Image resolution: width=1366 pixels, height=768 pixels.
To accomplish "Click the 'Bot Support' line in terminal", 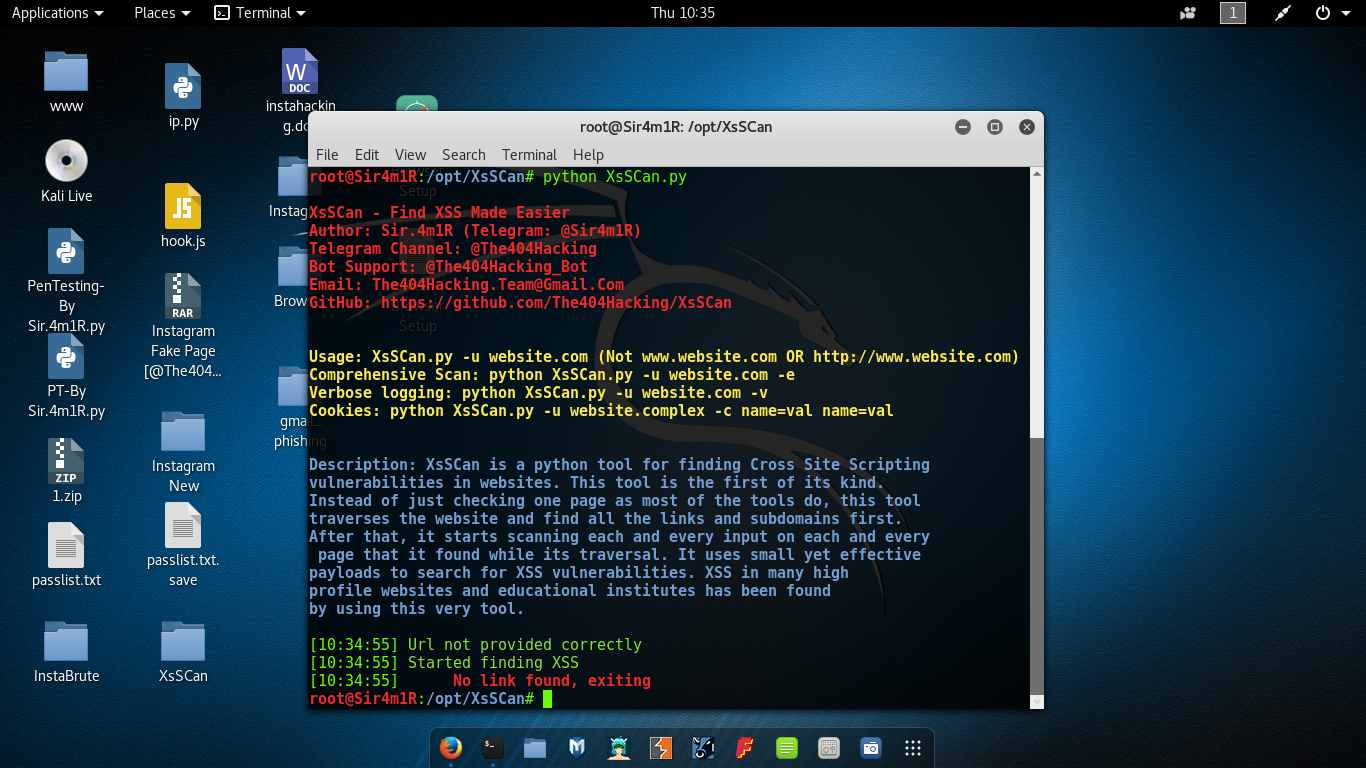I will pos(448,266).
